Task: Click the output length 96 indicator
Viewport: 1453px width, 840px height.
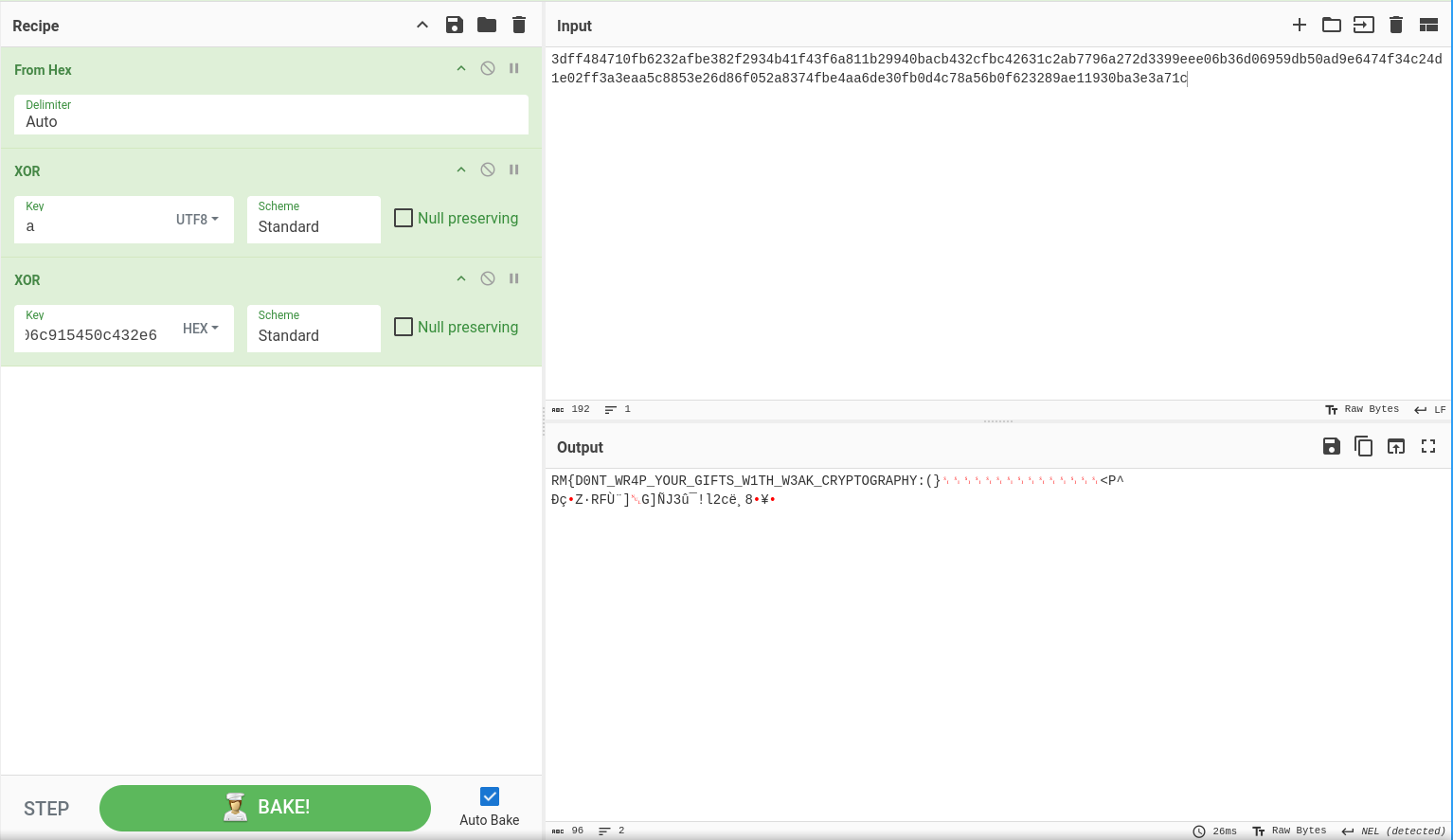Action: coord(568,831)
